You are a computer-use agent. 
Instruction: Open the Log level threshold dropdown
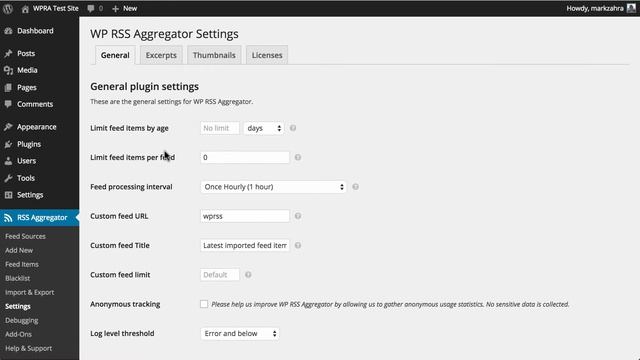coord(240,333)
